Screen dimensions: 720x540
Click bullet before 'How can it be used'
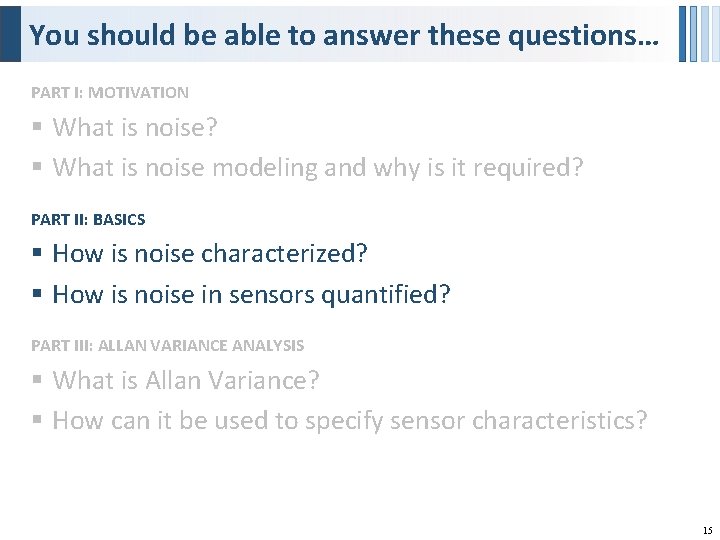36,421
